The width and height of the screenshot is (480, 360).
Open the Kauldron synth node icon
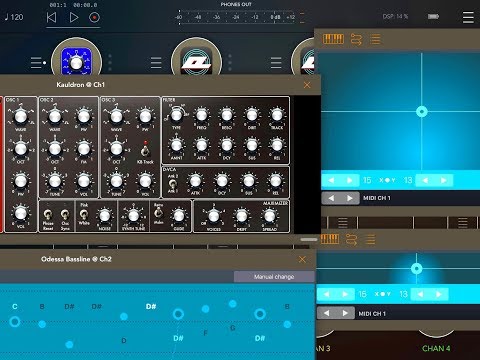click(x=76, y=62)
